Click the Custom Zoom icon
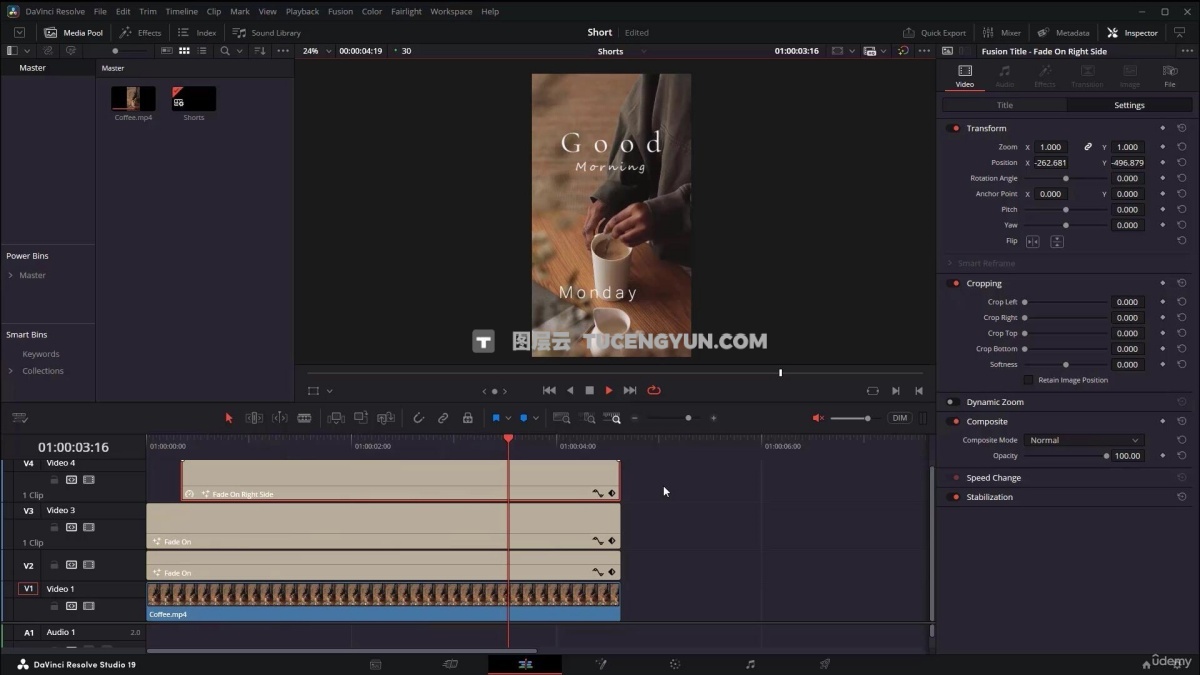Image resolution: width=1200 pixels, height=675 pixels. tap(612, 418)
